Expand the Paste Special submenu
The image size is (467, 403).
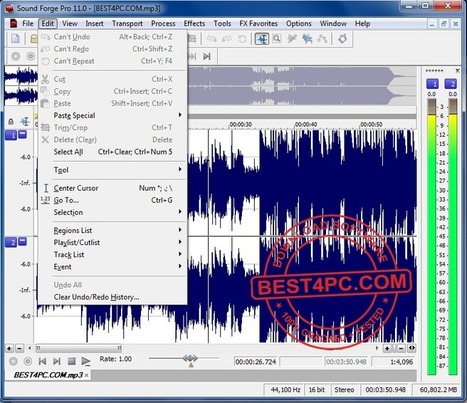point(113,115)
